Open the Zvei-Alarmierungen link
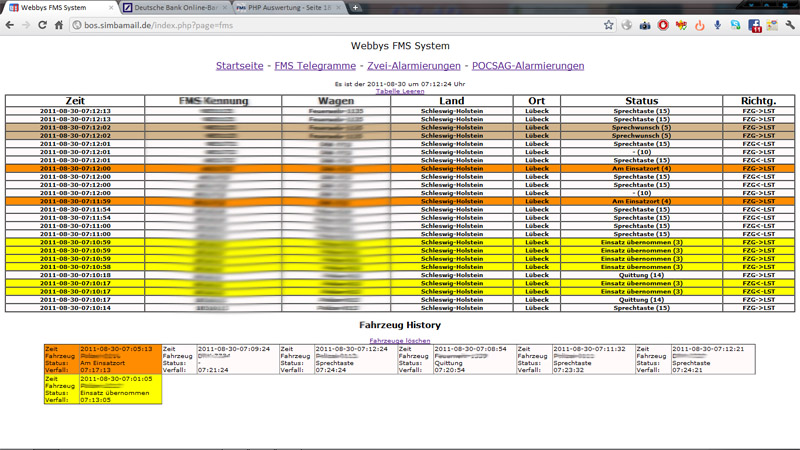The width and height of the screenshot is (800, 450). point(413,66)
